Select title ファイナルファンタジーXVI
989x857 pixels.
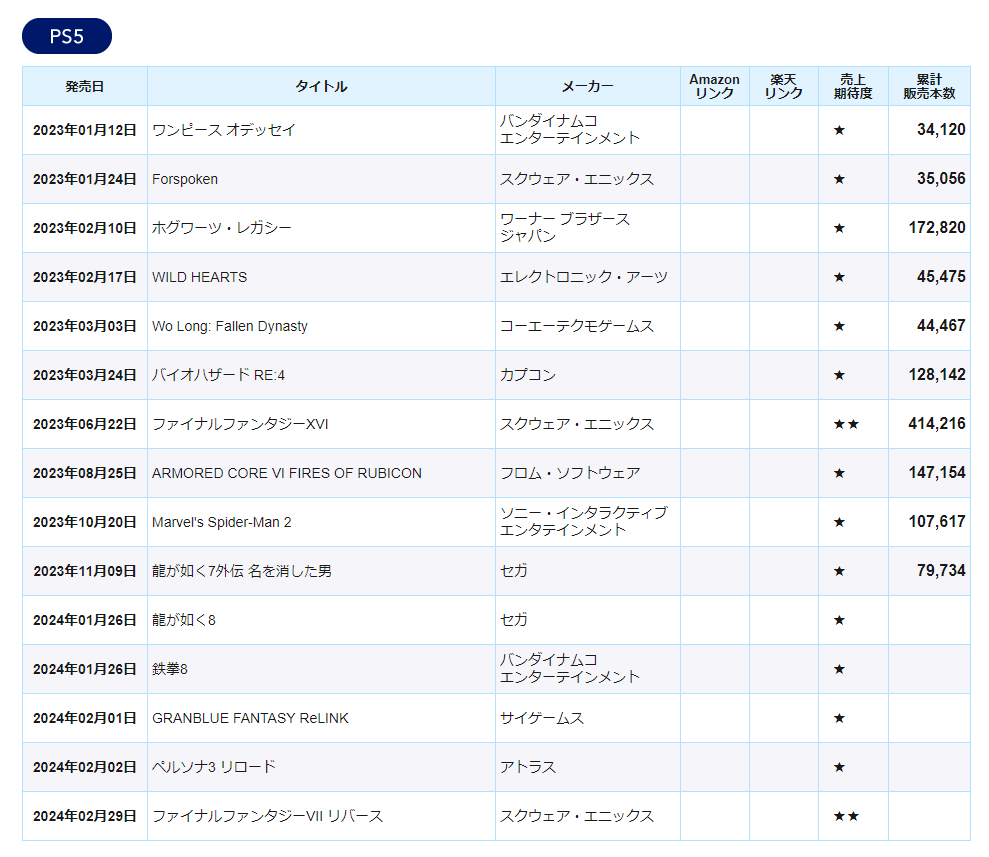240,424
